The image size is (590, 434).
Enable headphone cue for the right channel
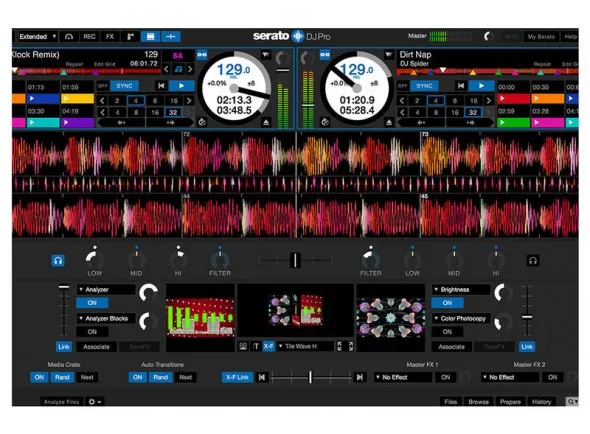pyautogui.click(x=532, y=260)
